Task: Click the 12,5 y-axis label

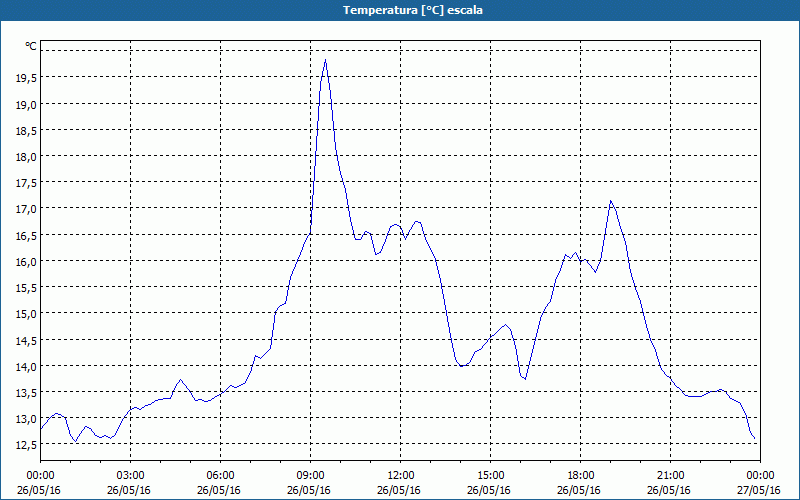Action: coord(26,445)
